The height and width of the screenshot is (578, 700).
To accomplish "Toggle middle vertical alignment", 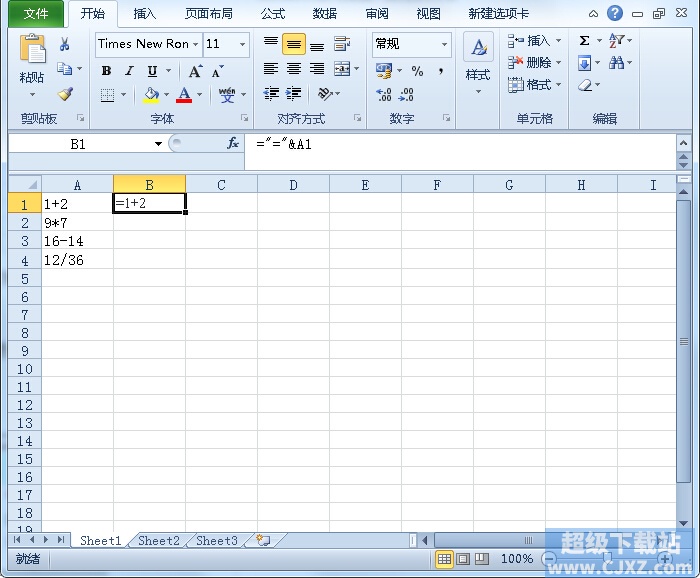I will [294, 44].
